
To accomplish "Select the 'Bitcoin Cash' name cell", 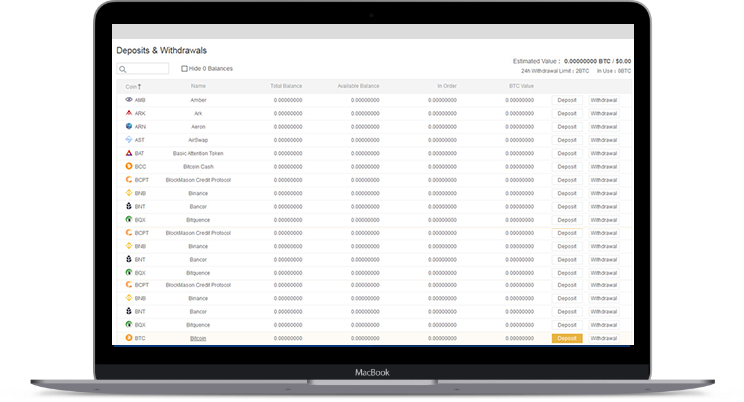I will click(x=198, y=167).
